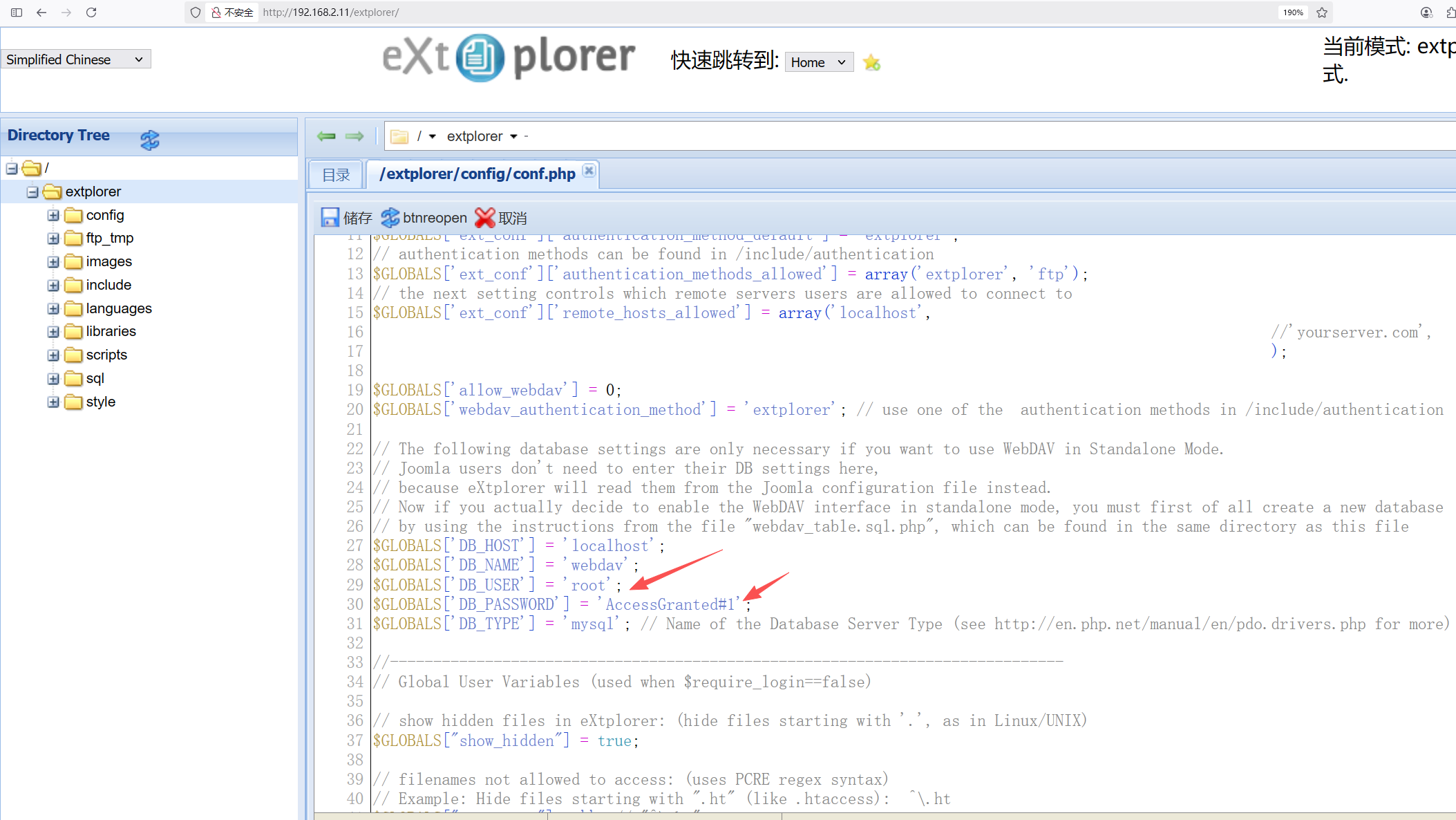Click the btnreopen reload icon

coord(390,218)
